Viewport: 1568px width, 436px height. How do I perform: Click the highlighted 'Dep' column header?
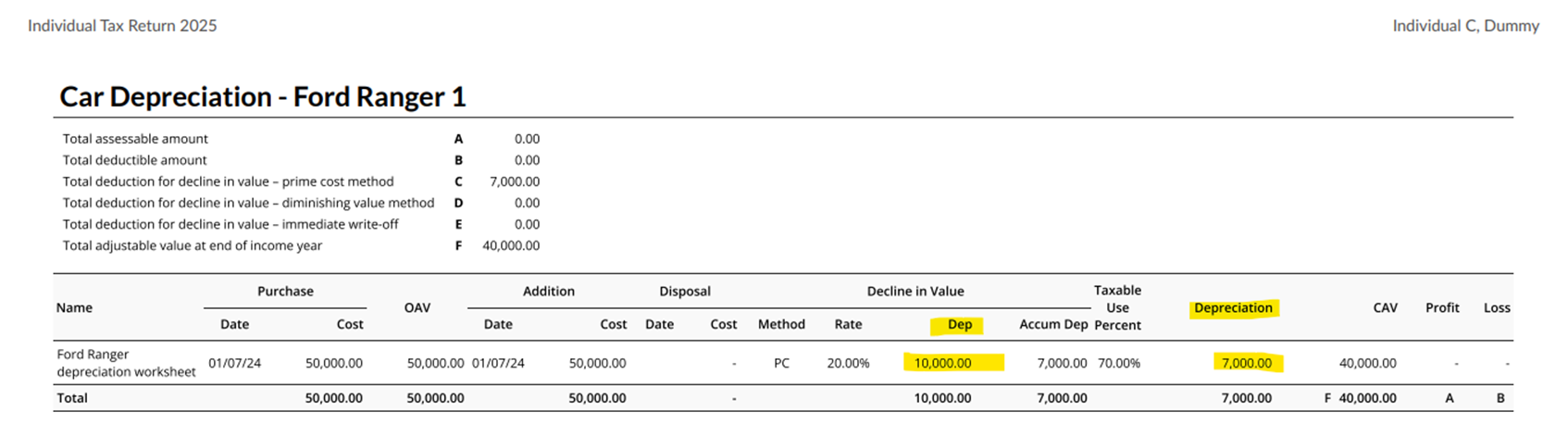960,325
